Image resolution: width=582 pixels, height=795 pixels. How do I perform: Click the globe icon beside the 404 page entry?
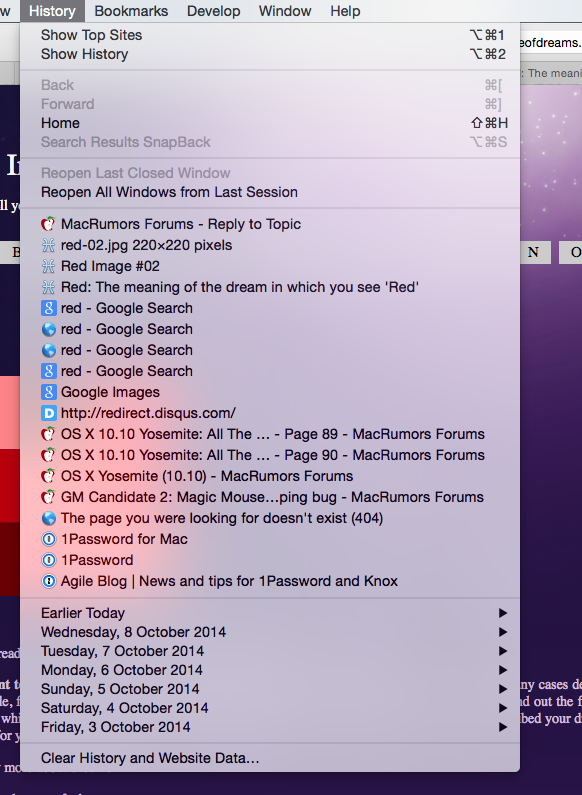tap(48, 518)
